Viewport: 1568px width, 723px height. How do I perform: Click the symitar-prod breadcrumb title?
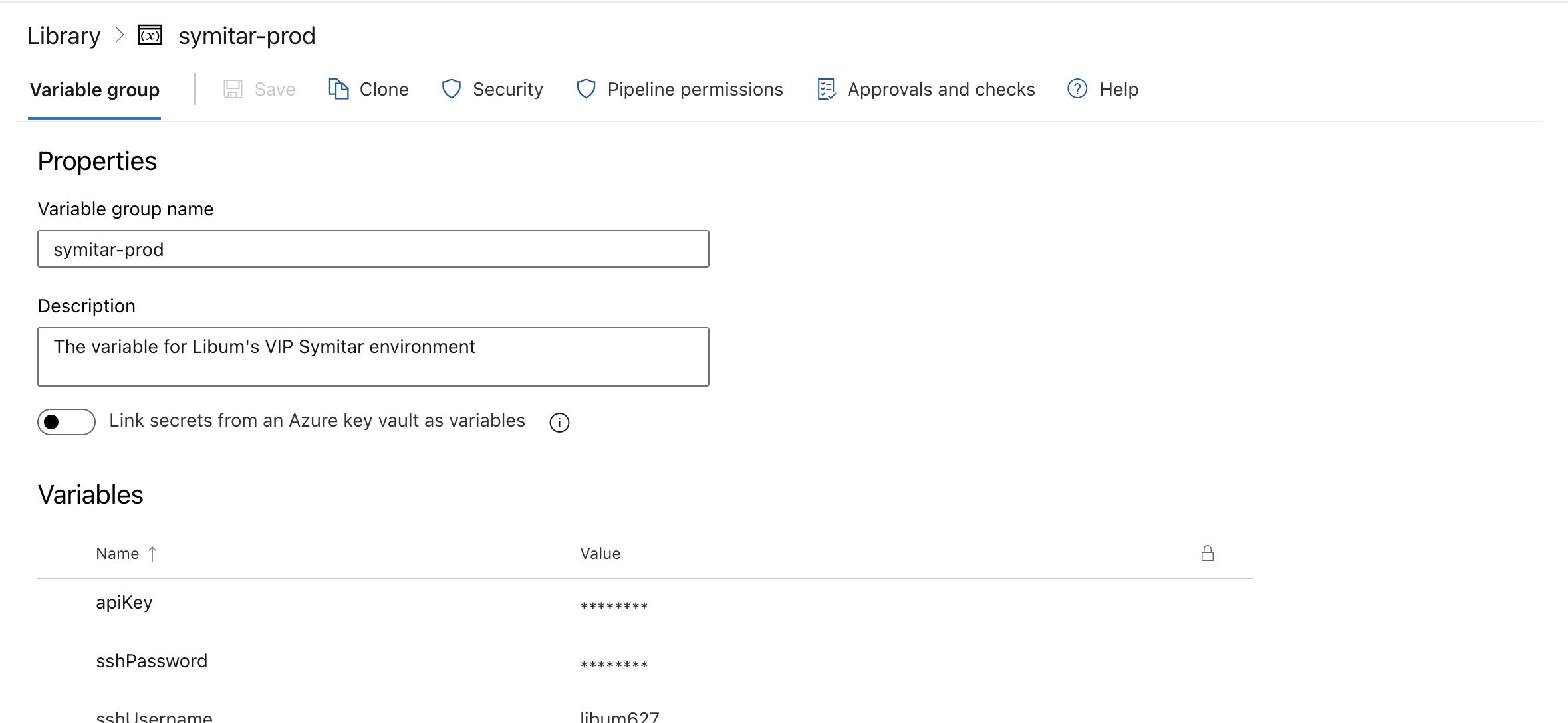click(x=247, y=36)
